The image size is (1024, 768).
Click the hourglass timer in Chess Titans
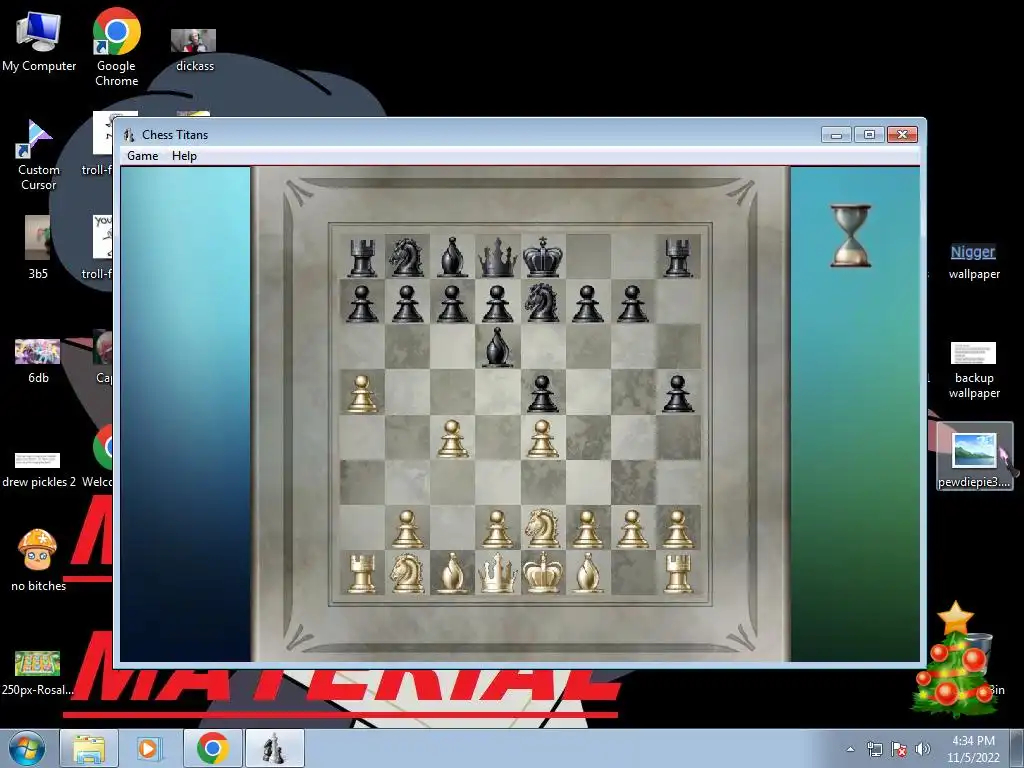851,236
